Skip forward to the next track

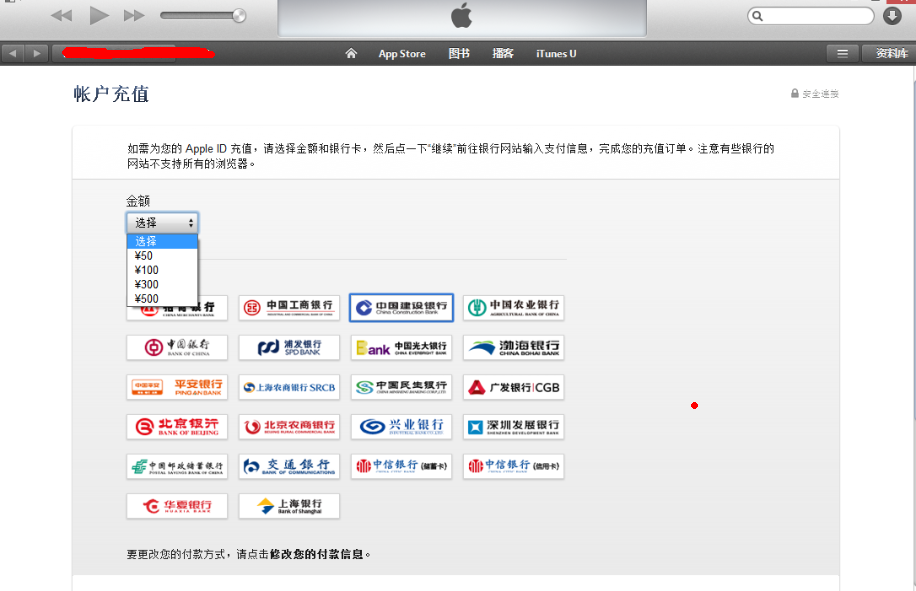[x=134, y=16]
